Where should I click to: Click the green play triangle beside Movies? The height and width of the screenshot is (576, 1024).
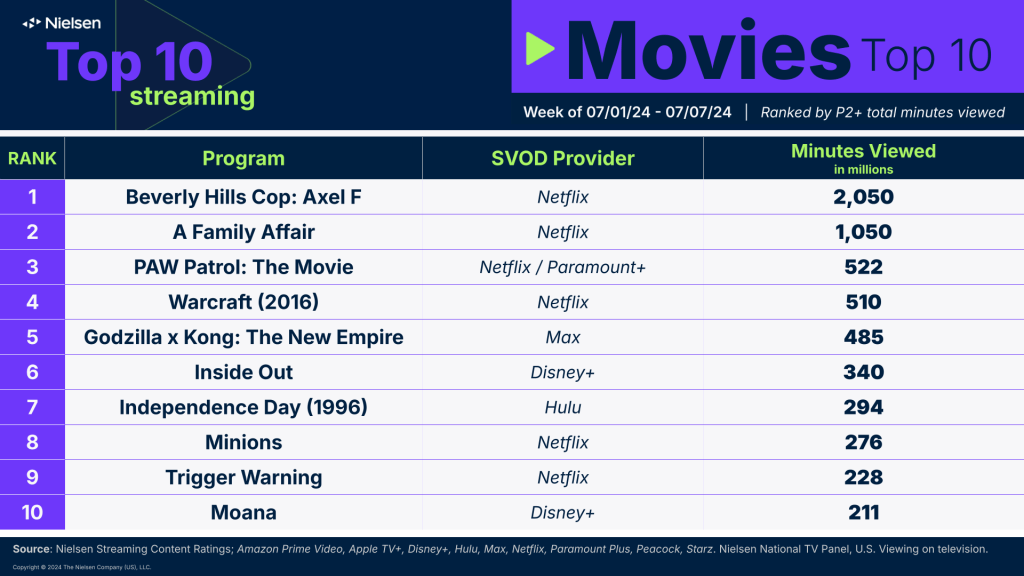coord(540,49)
